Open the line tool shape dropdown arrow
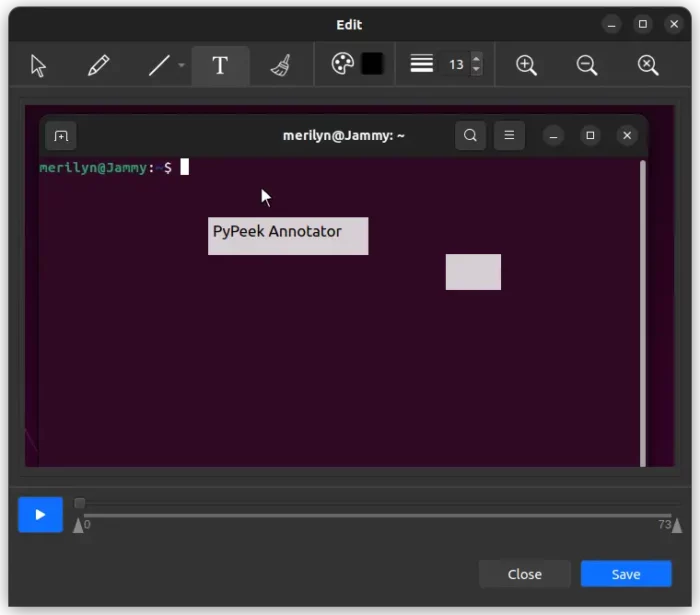The height and width of the screenshot is (615, 700). click(181, 65)
